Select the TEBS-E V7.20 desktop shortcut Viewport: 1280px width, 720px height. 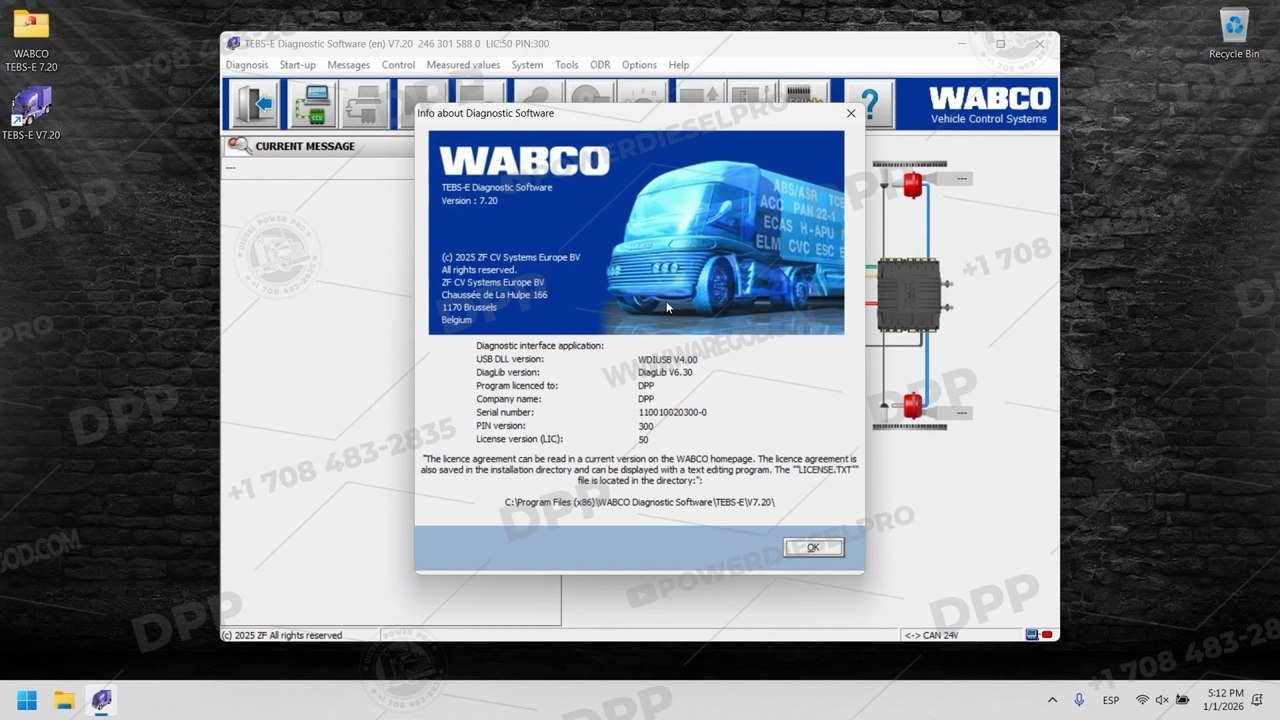(x=31, y=113)
